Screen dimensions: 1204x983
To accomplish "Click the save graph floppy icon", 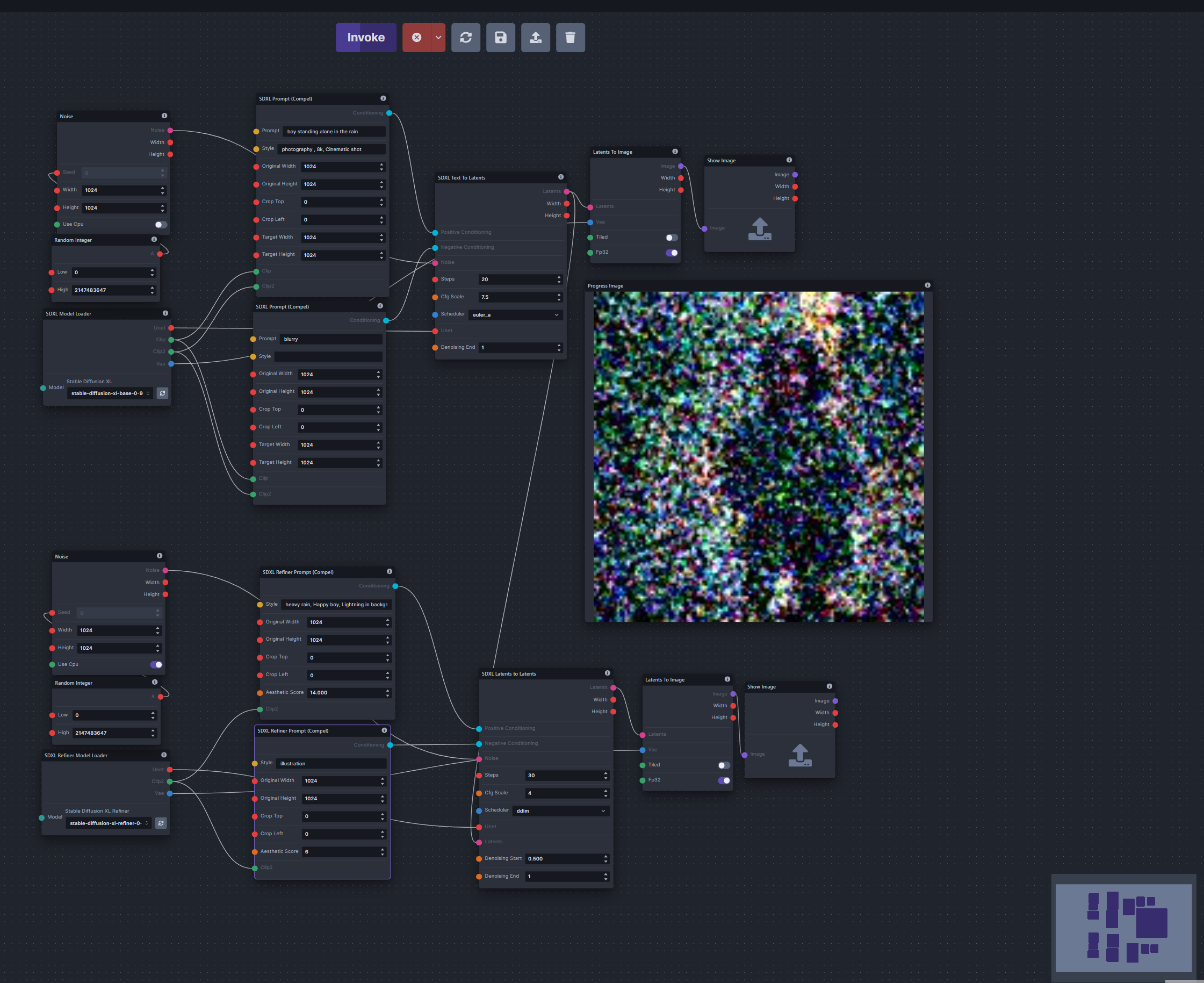I will click(500, 38).
